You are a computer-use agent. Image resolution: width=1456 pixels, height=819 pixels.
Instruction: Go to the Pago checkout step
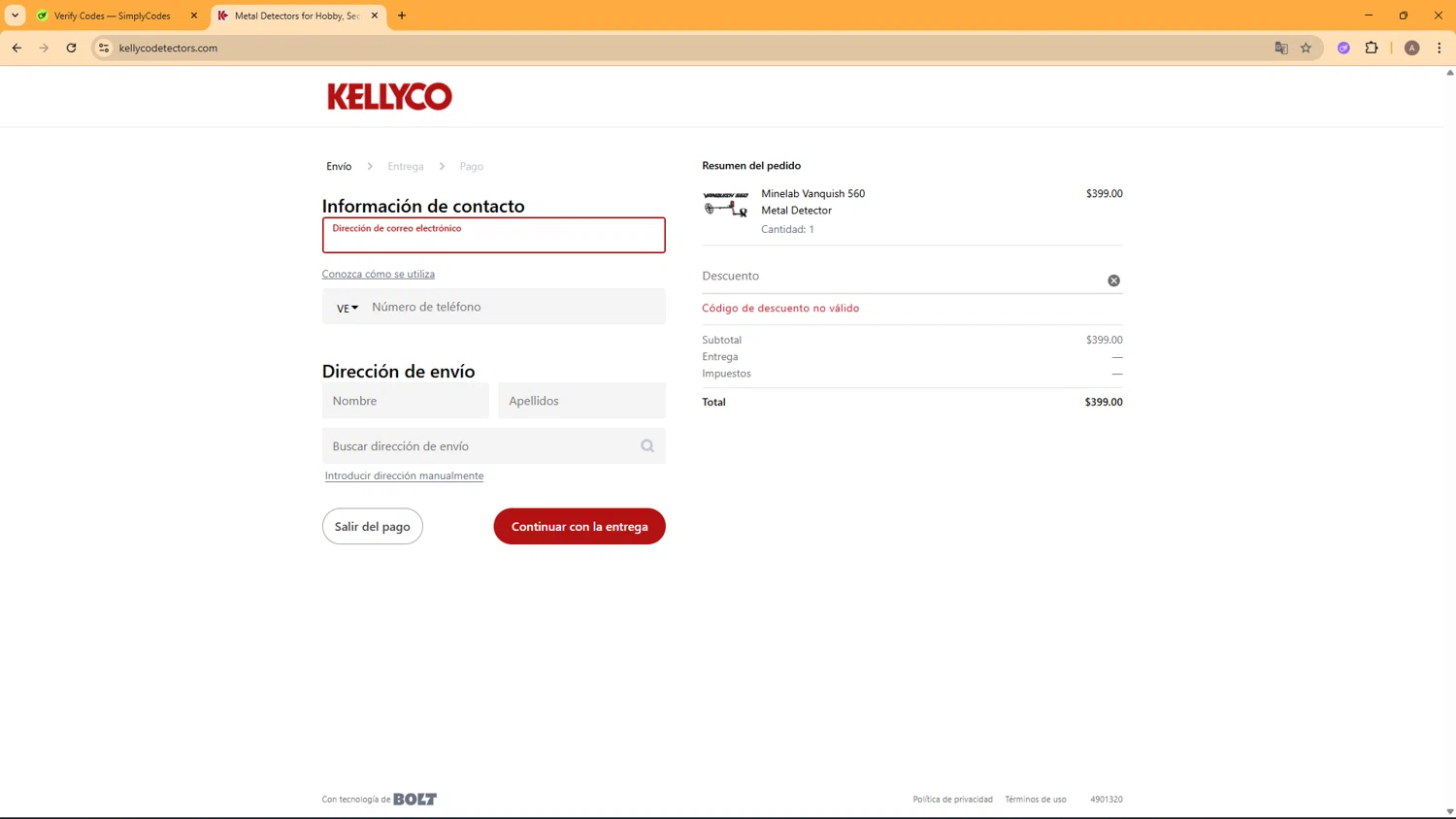point(472,166)
